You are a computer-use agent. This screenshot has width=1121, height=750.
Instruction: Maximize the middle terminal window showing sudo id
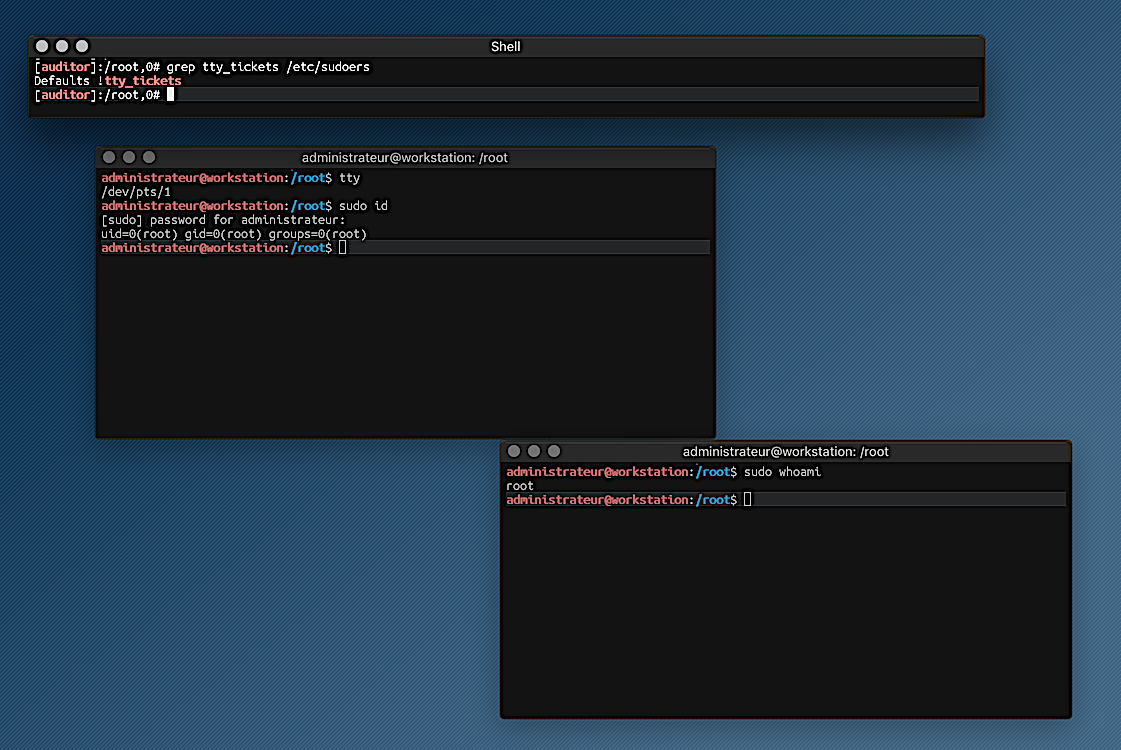coord(149,157)
